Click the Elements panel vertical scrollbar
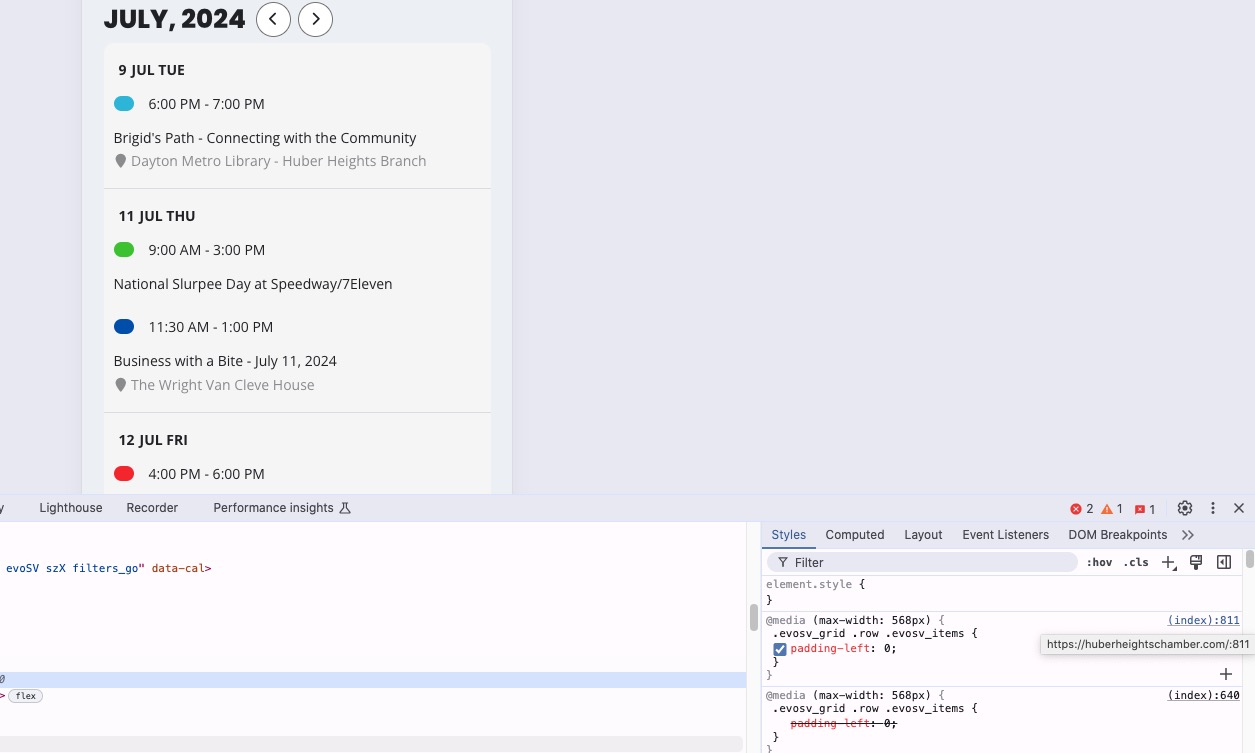Image resolution: width=1255 pixels, height=753 pixels. (x=754, y=618)
